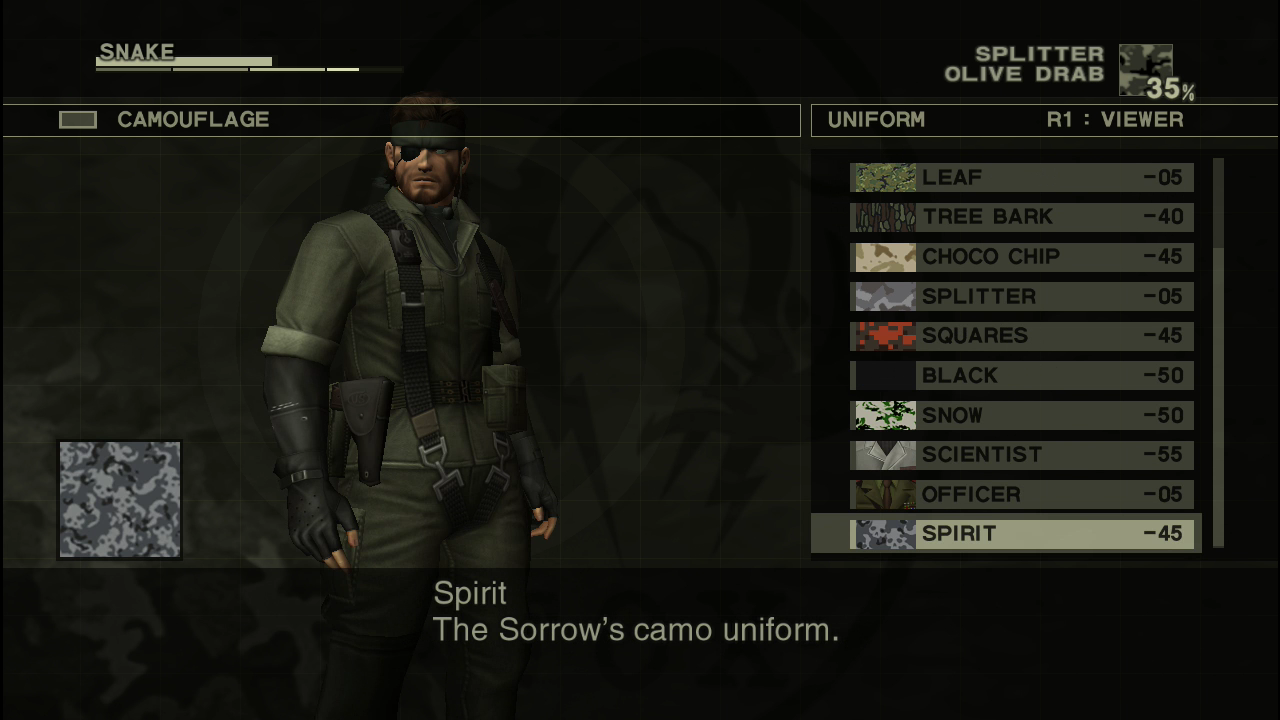
Task: Click the small box icon beside CAMOUFLAGE
Action: tap(78, 120)
